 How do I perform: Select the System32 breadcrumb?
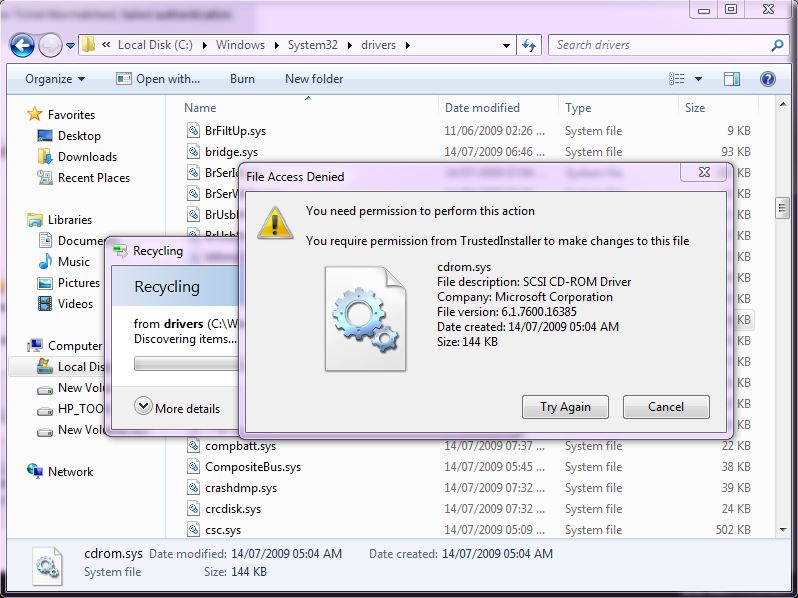[312, 45]
